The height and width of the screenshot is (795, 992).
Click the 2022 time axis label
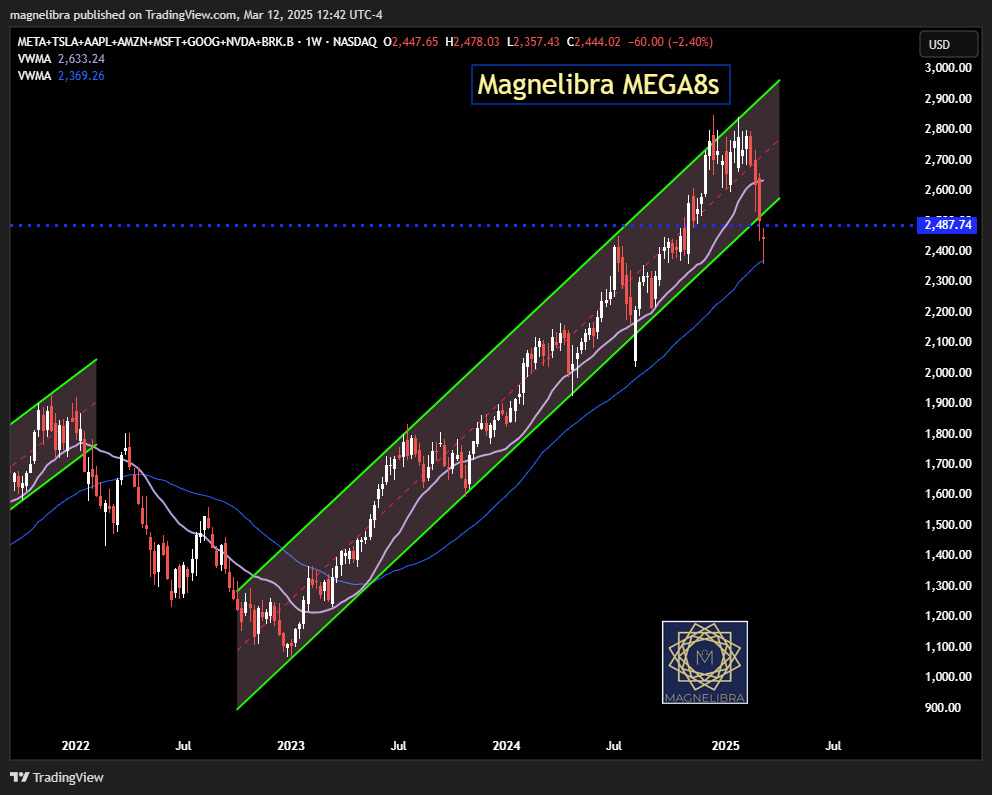click(75, 746)
